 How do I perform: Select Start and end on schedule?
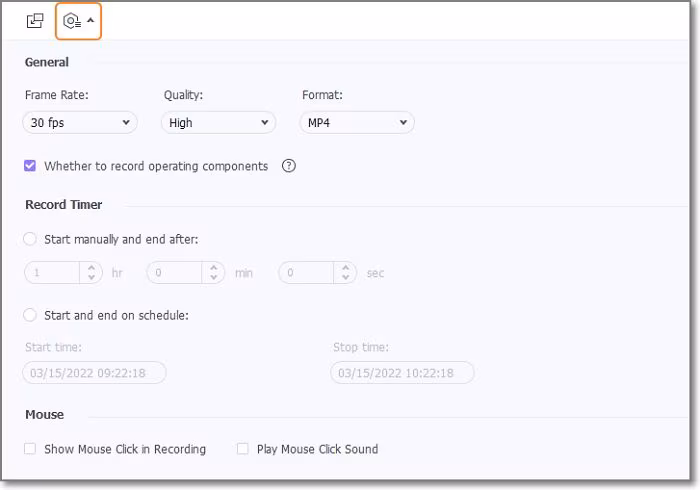coord(30,315)
